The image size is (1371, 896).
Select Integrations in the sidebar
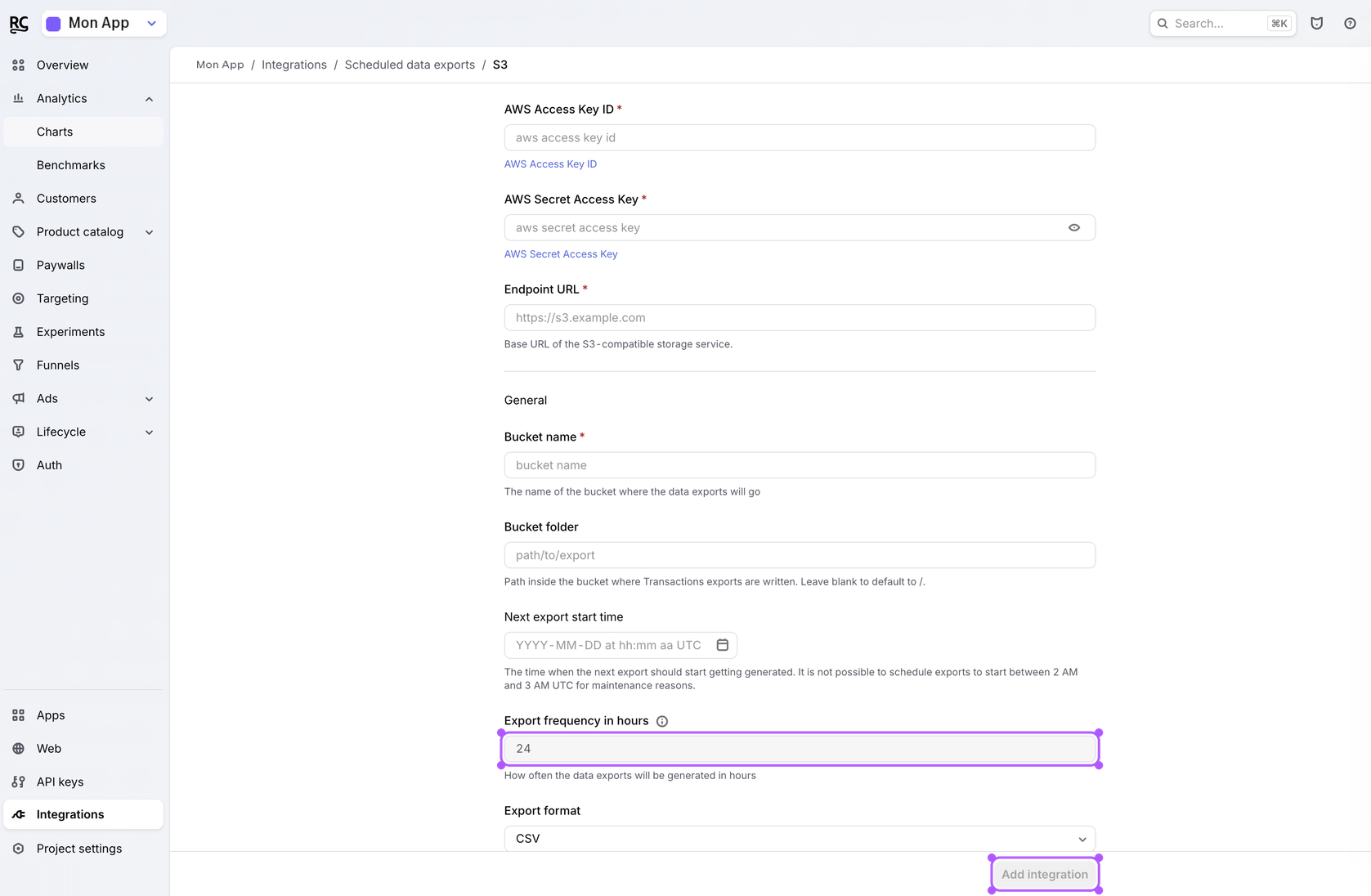(83, 815)
